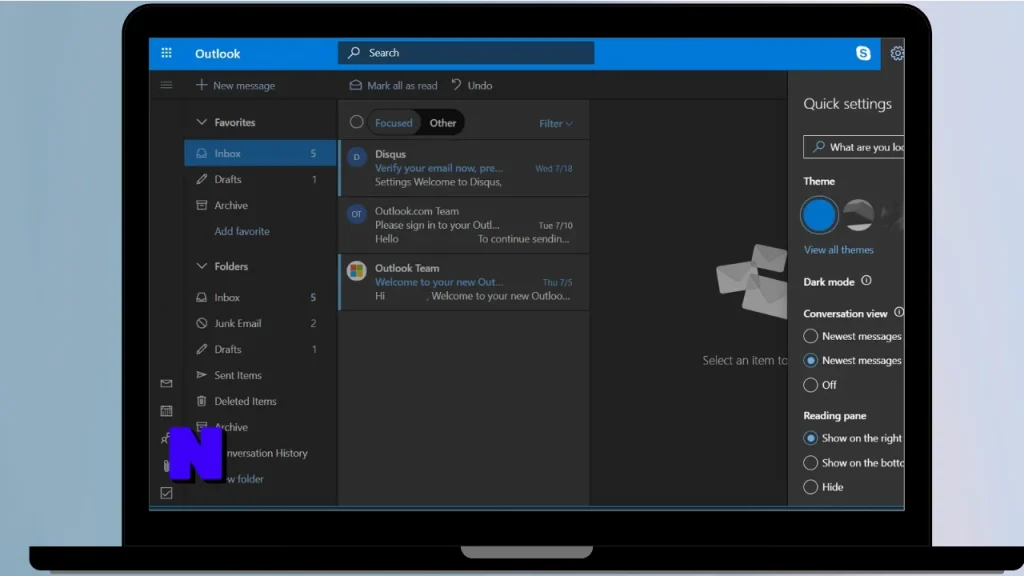Select the blue theme swatch

(819, 215)
